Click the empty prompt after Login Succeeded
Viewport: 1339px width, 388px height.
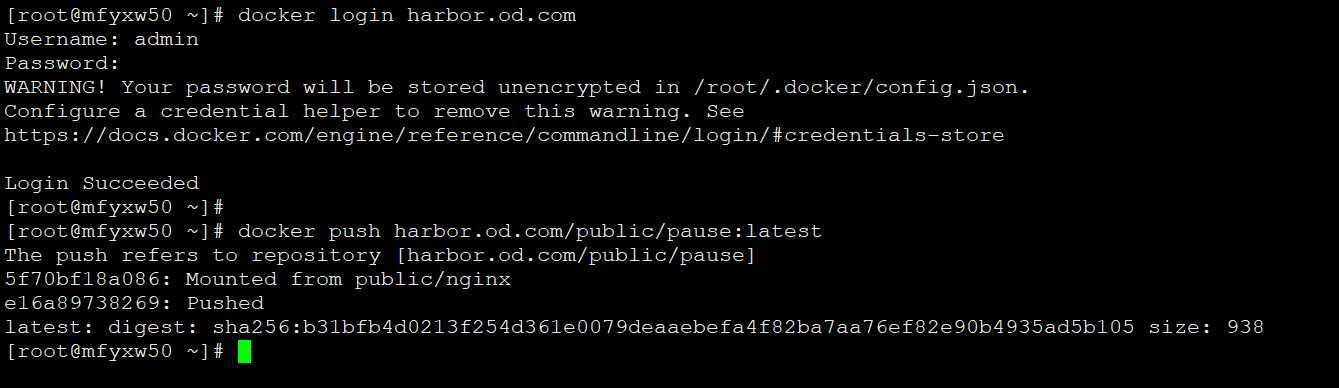pos(115,207)
